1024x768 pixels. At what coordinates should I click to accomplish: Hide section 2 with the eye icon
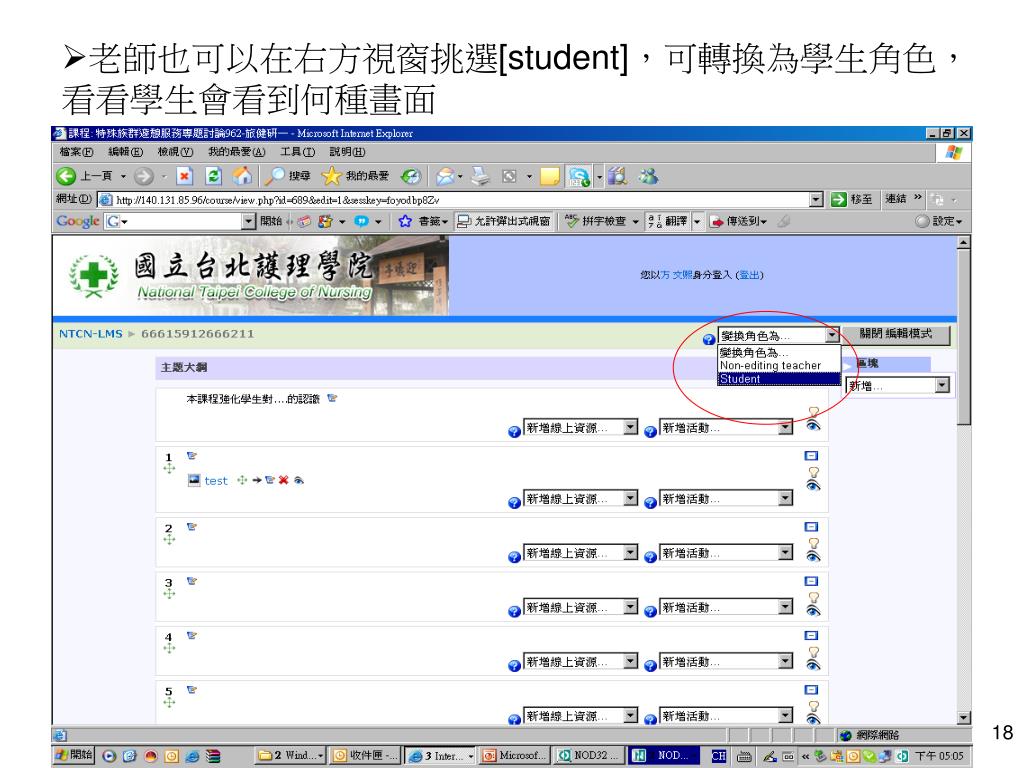click(813, 556)
